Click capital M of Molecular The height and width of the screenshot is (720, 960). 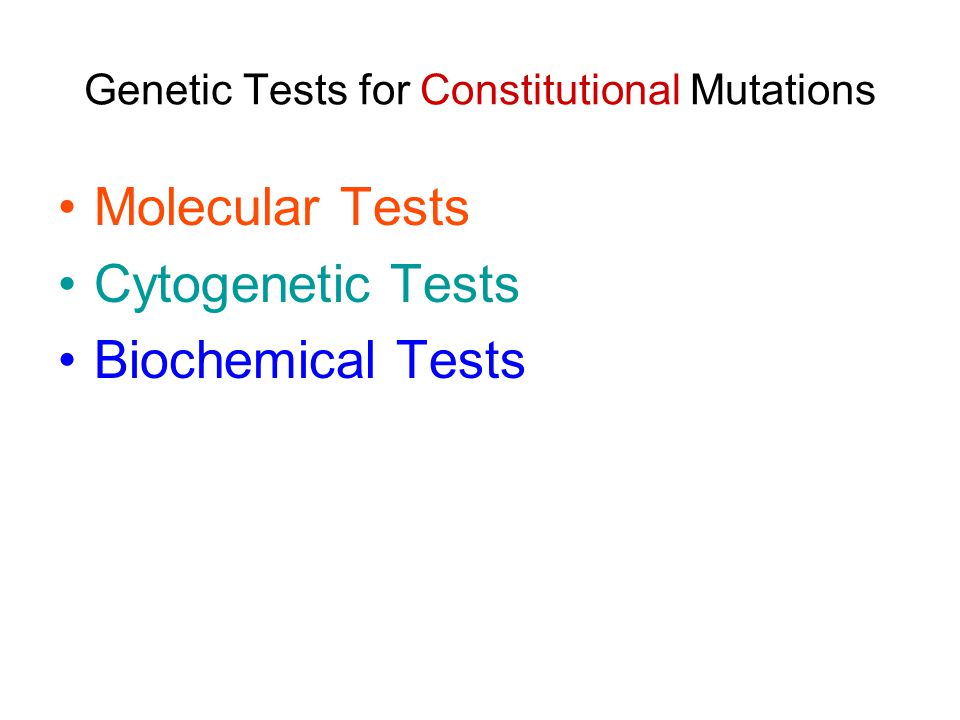(114, 207)
